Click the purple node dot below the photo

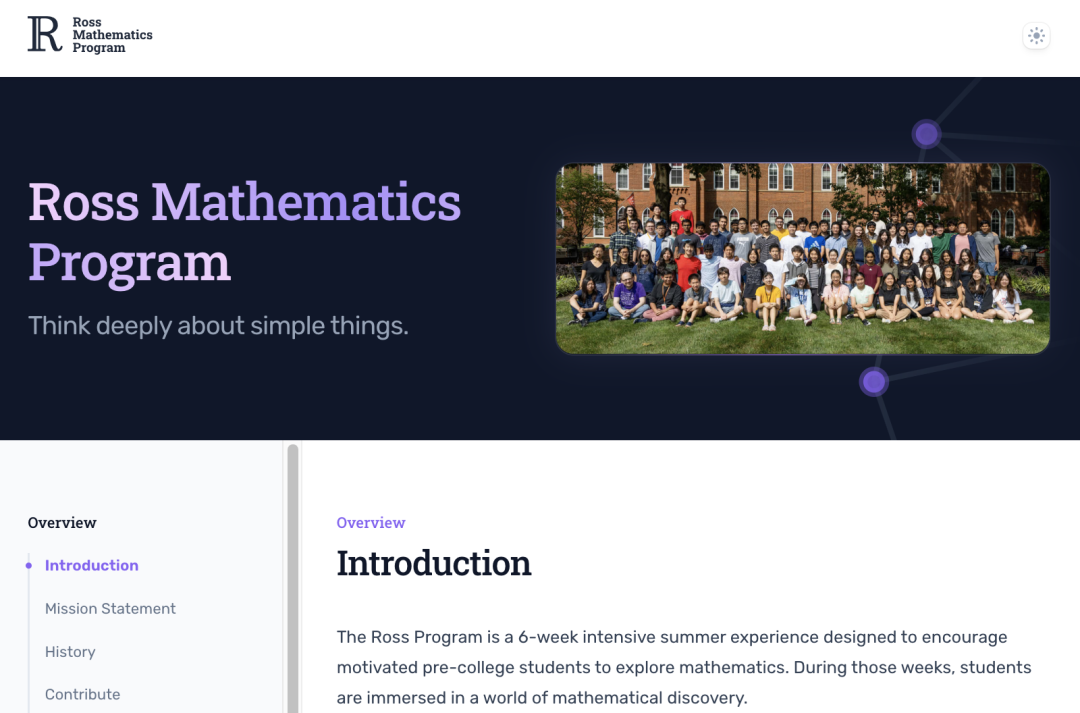(874, 382)
